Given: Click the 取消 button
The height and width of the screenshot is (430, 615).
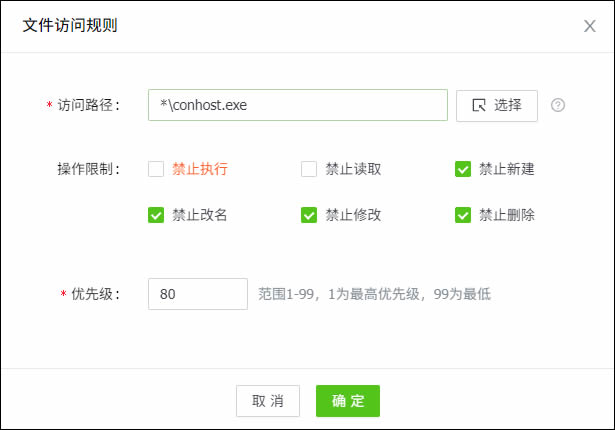Looking at the screenshot, I should tap(268, 401).
